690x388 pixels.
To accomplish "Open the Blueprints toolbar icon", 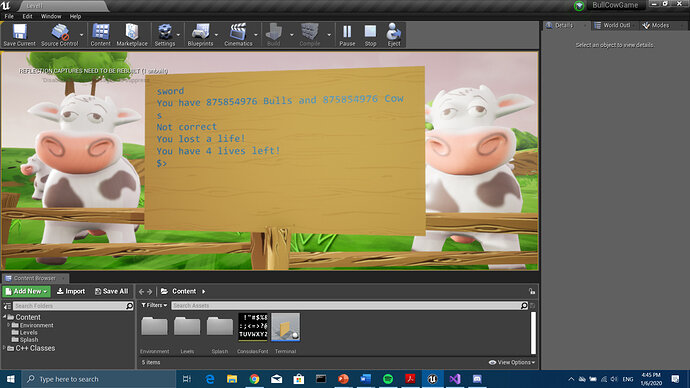I will [x=200, y=35].
